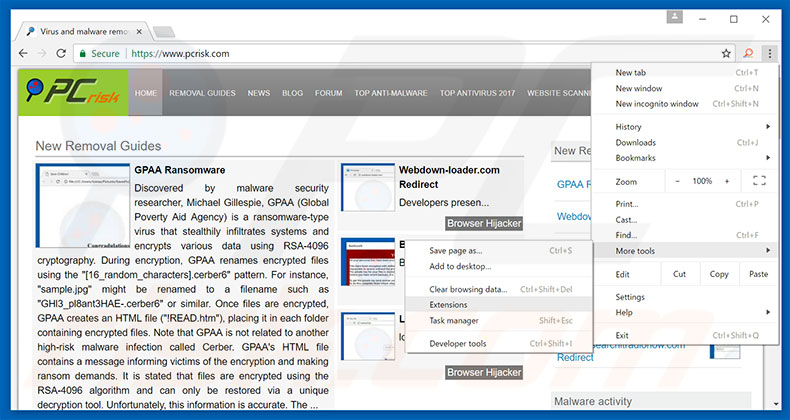This screenshot has height=420, width=790.
Task: Open the NEWS nav item
Action: click(258, 93)
